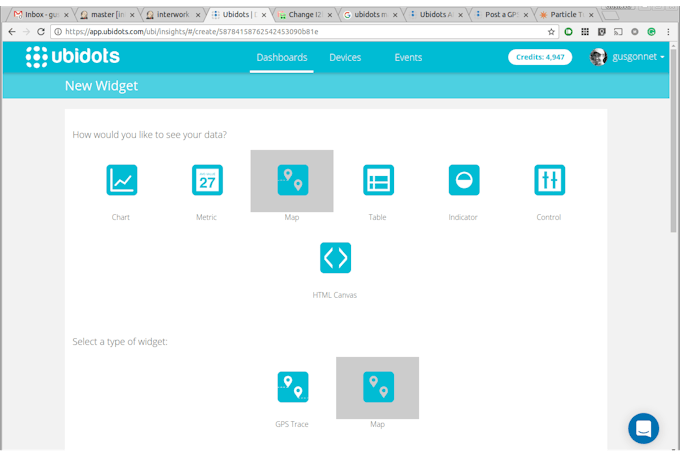Click the address bar URL
Image resolution: width=680 pixels, height=457 pixels.
191,32
